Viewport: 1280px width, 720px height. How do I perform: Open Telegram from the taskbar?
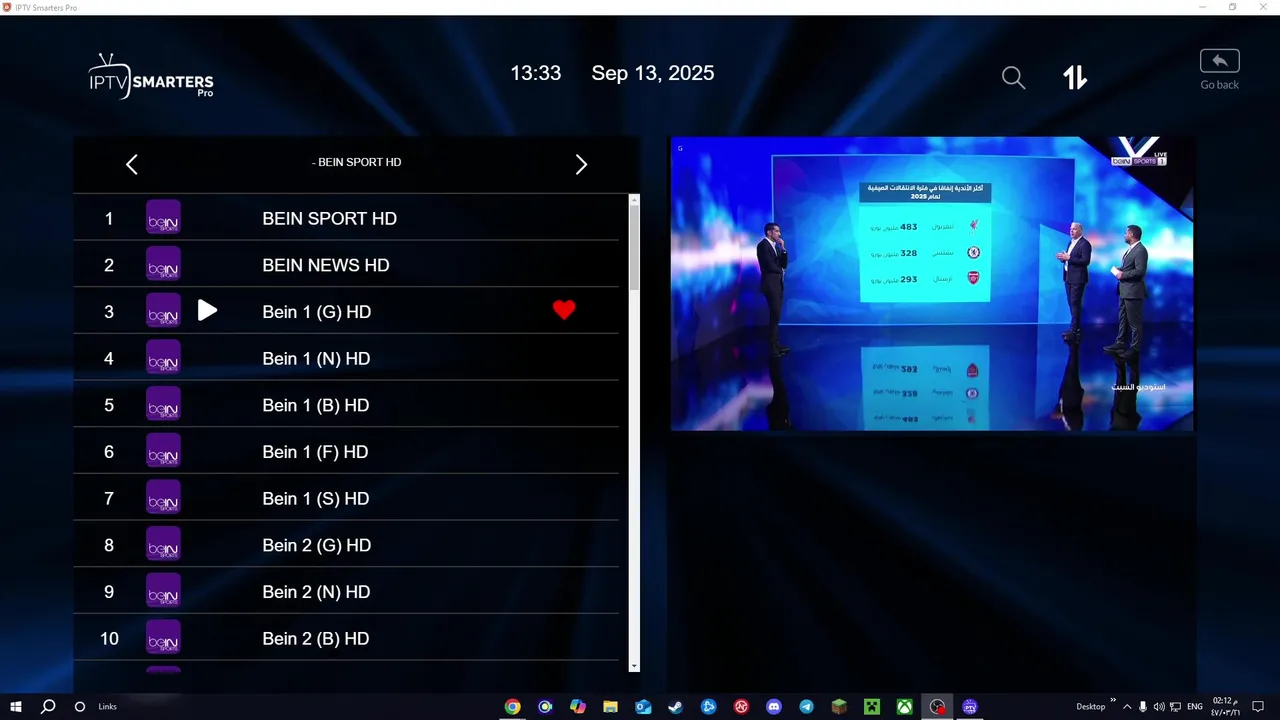806,707
